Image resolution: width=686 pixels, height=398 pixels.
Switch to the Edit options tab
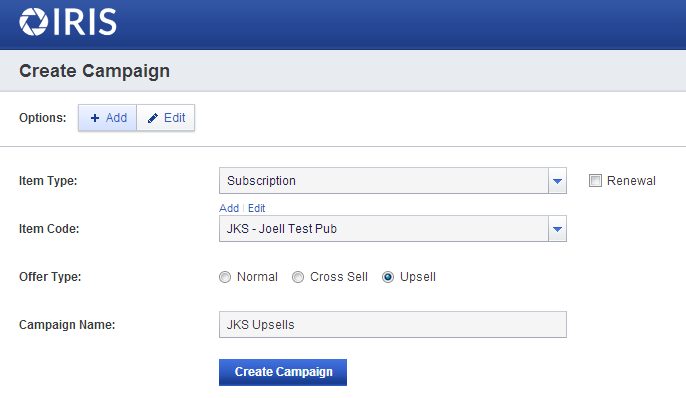166,118
